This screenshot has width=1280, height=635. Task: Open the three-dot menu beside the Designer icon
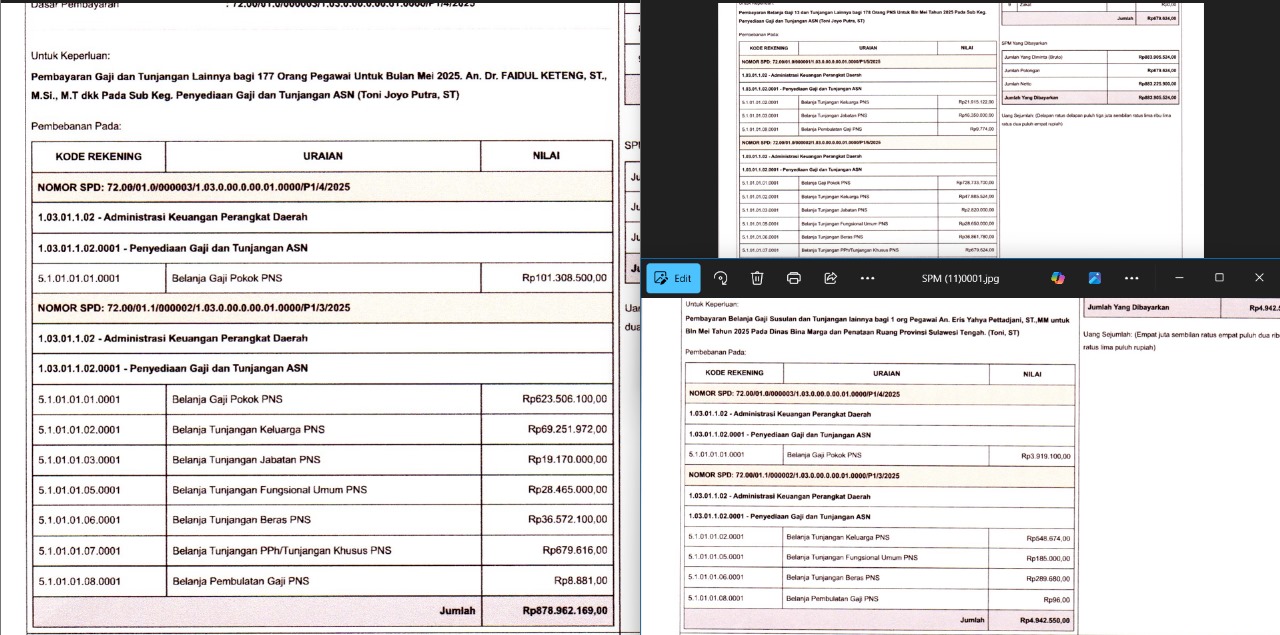(1131, 278)
